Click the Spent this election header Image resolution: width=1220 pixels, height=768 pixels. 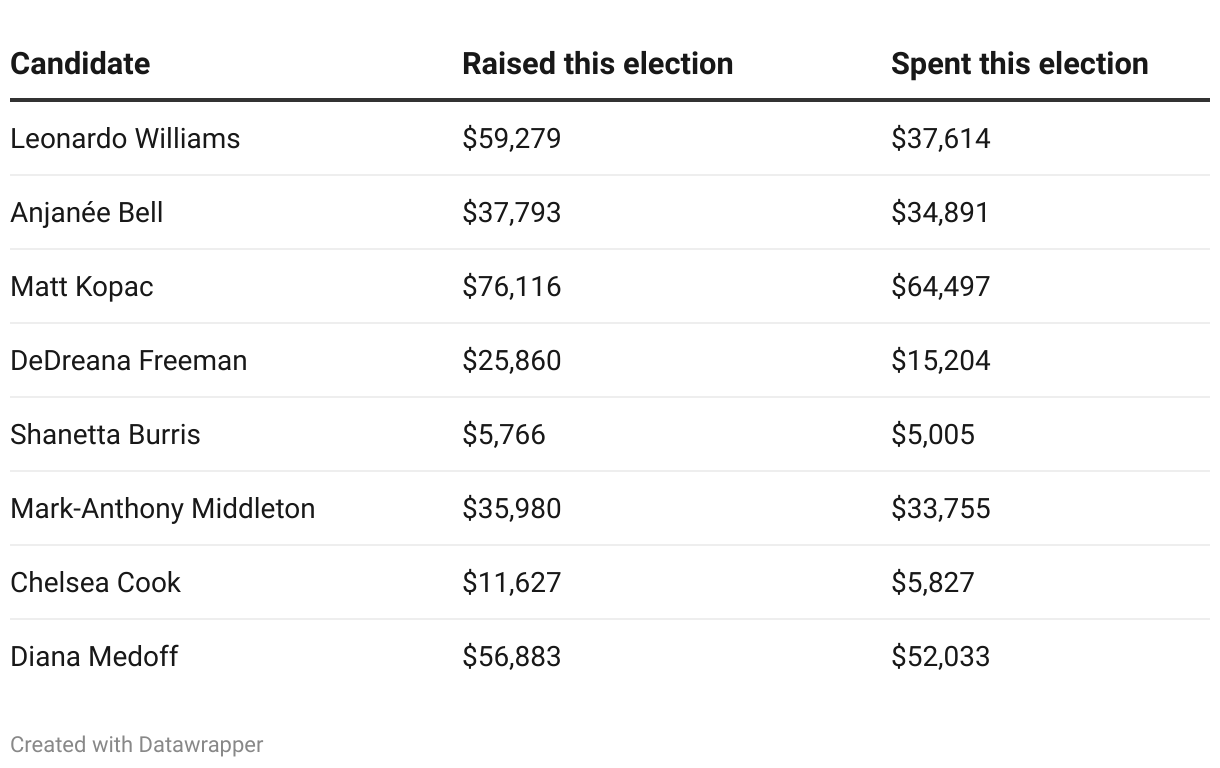click(x=1019, y=64)
